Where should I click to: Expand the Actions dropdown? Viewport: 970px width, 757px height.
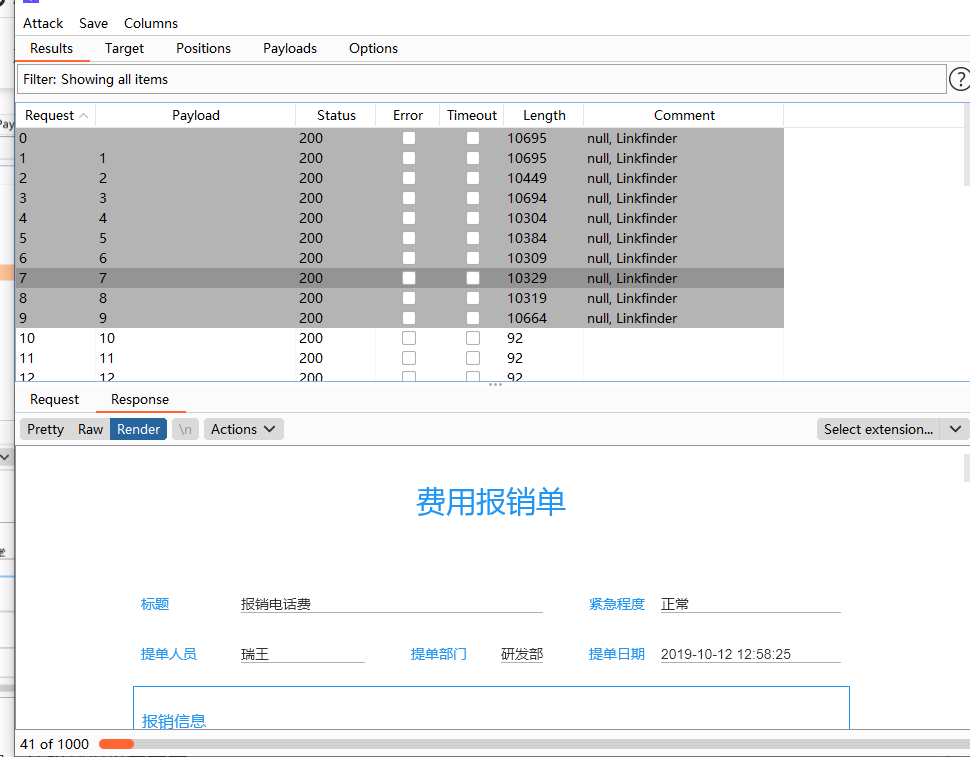(243, 429)
